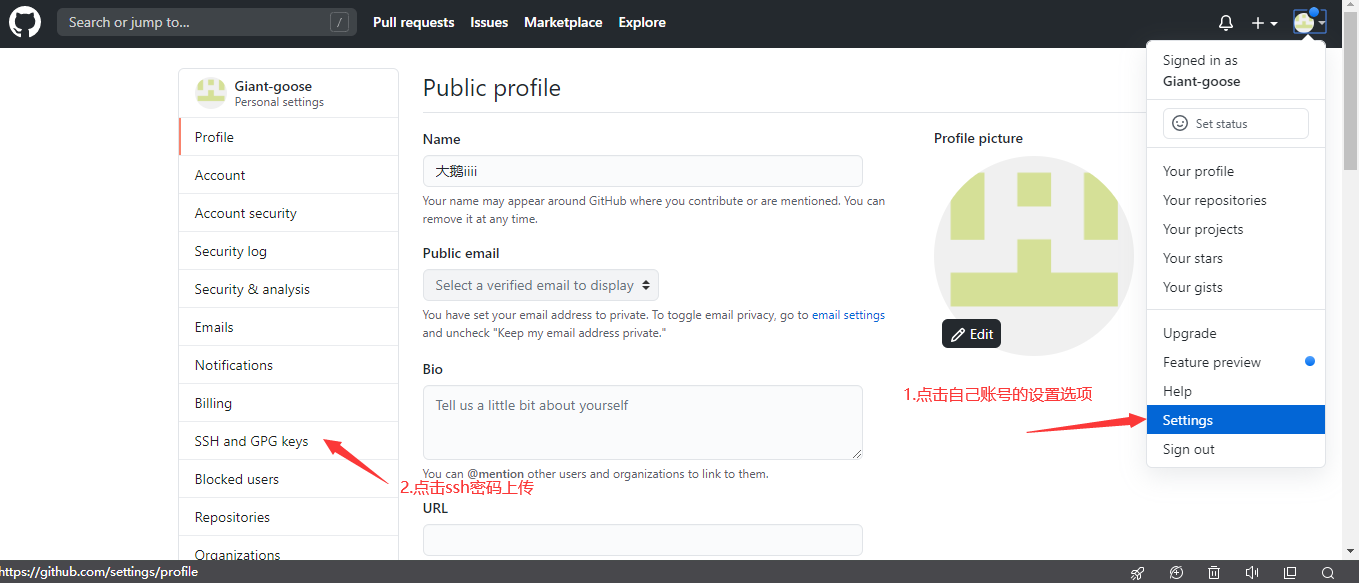This screenshot has width=1359, height=583.
Task: Click the rocket icon in the bottom bar
Action: tap(1137, 573)
